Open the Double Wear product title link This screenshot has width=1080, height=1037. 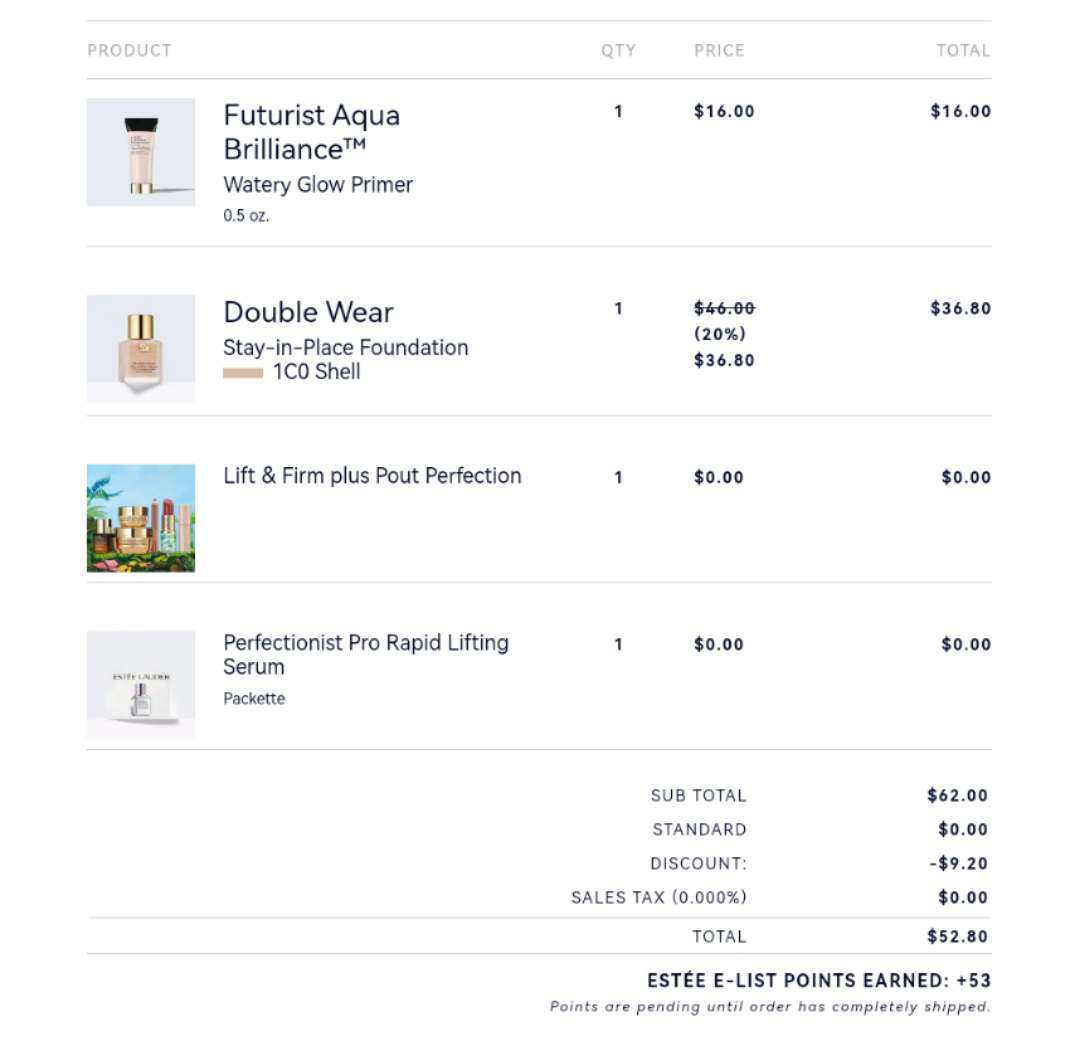[x=309, y=313]
